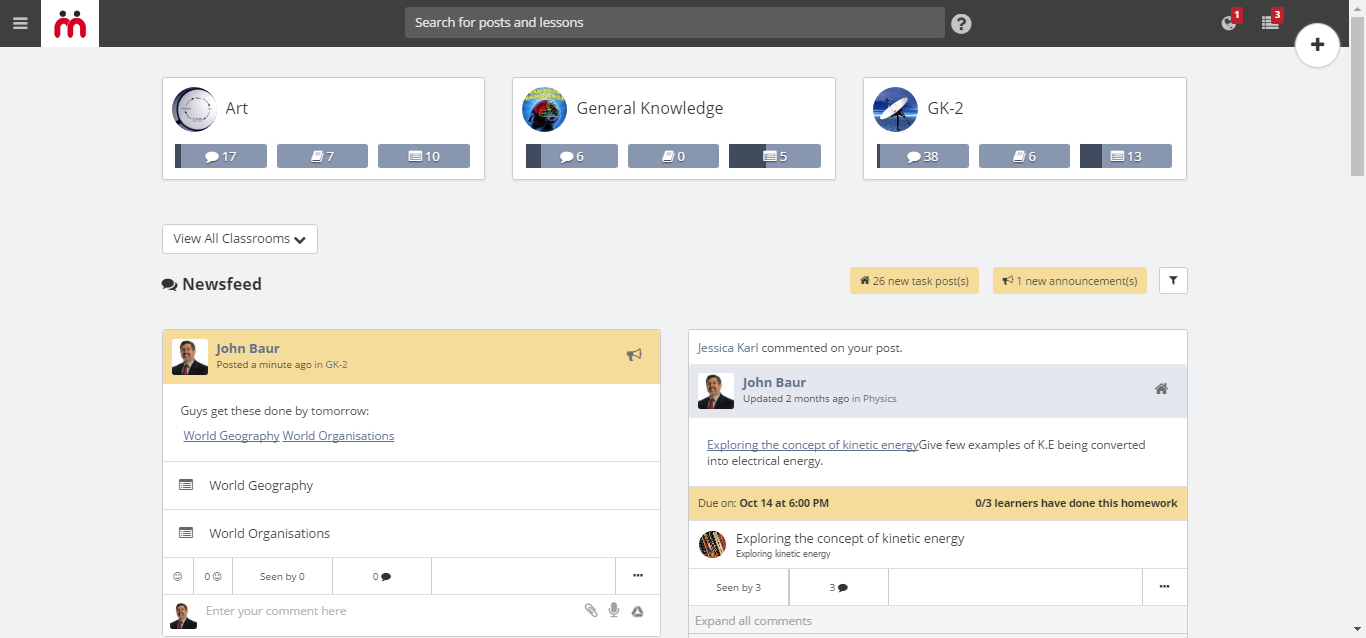Open the newsfeed filter funnel

point(1173,281)
